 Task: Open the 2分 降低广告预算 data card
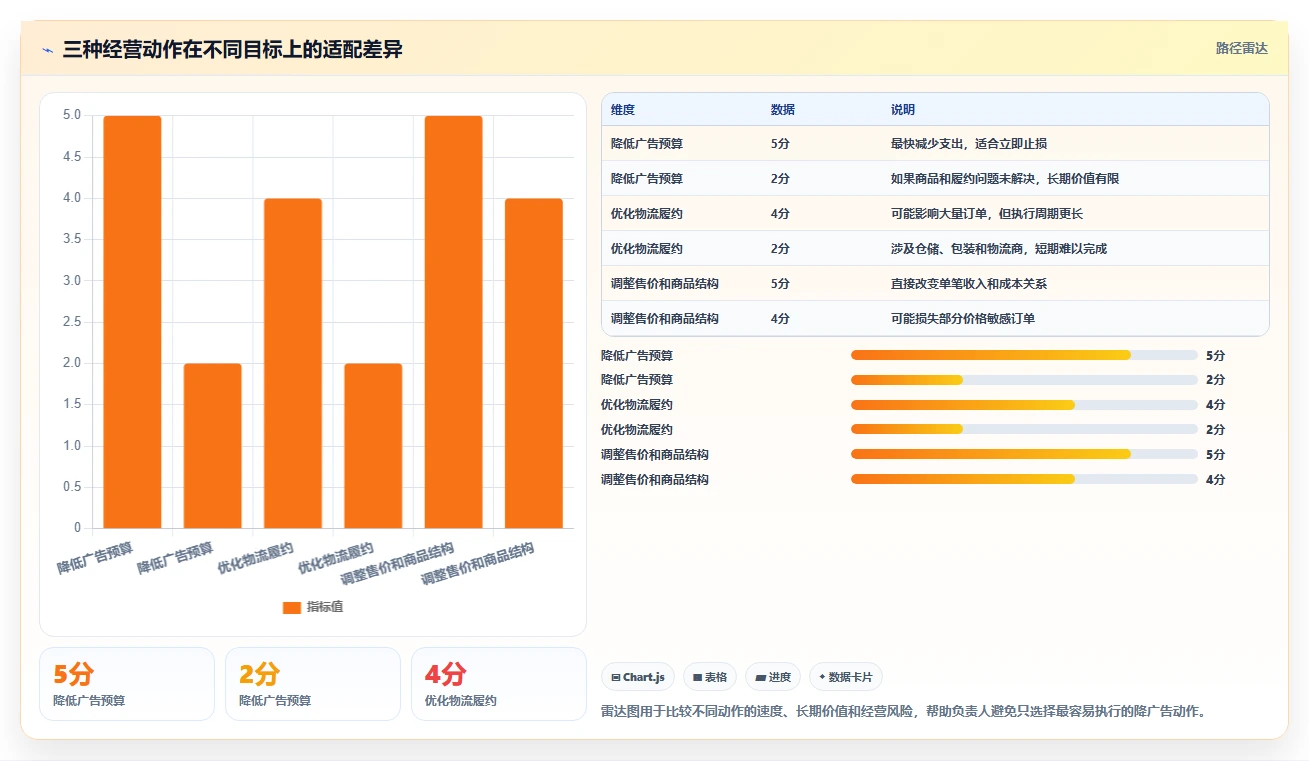click(313, 684)
